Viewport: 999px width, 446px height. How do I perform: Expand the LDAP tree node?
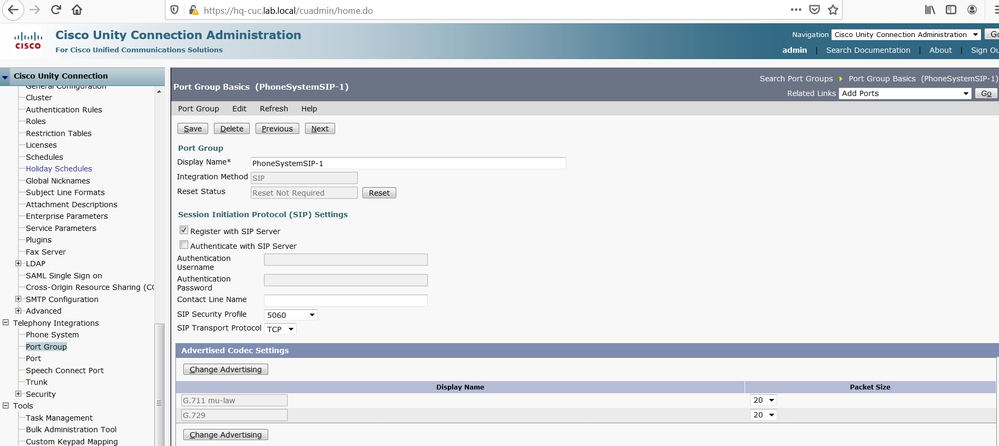click(x=18, y=263)
